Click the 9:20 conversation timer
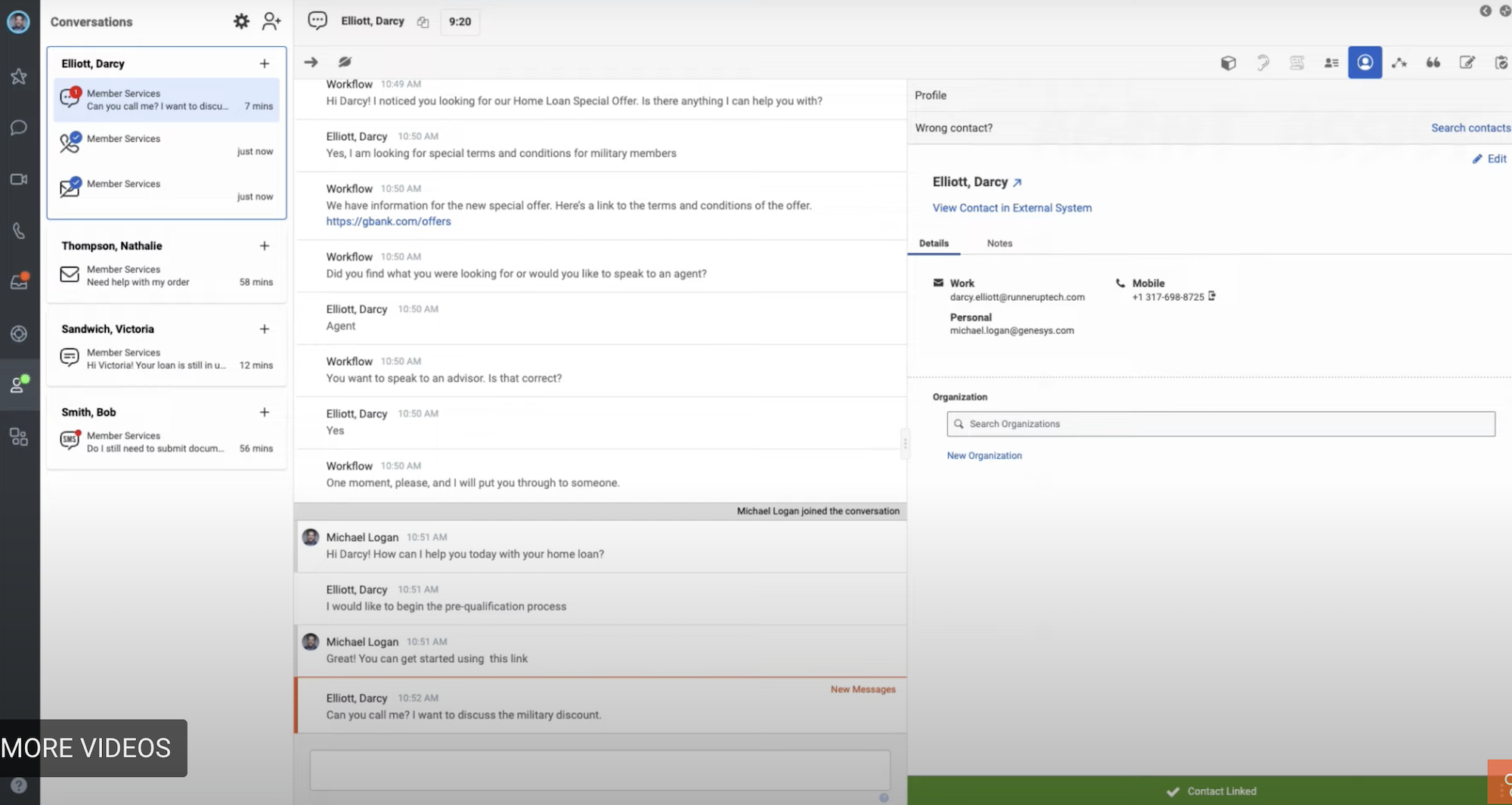1512x805 pixels. point(460,22)
